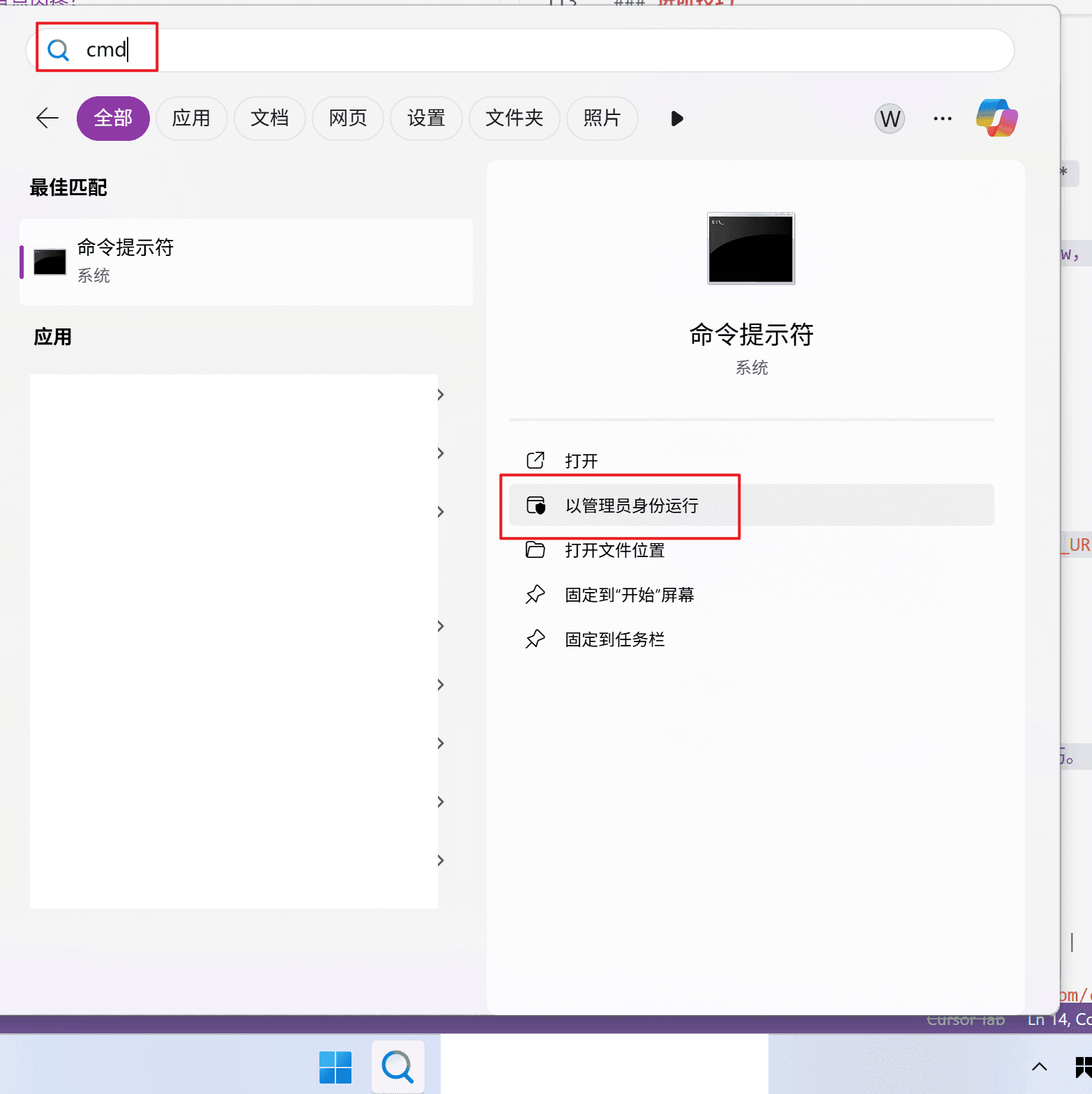Screen dimensions: 1092x1094
Task: Click the W user account avatar
Action: click(x=889, y=119)
